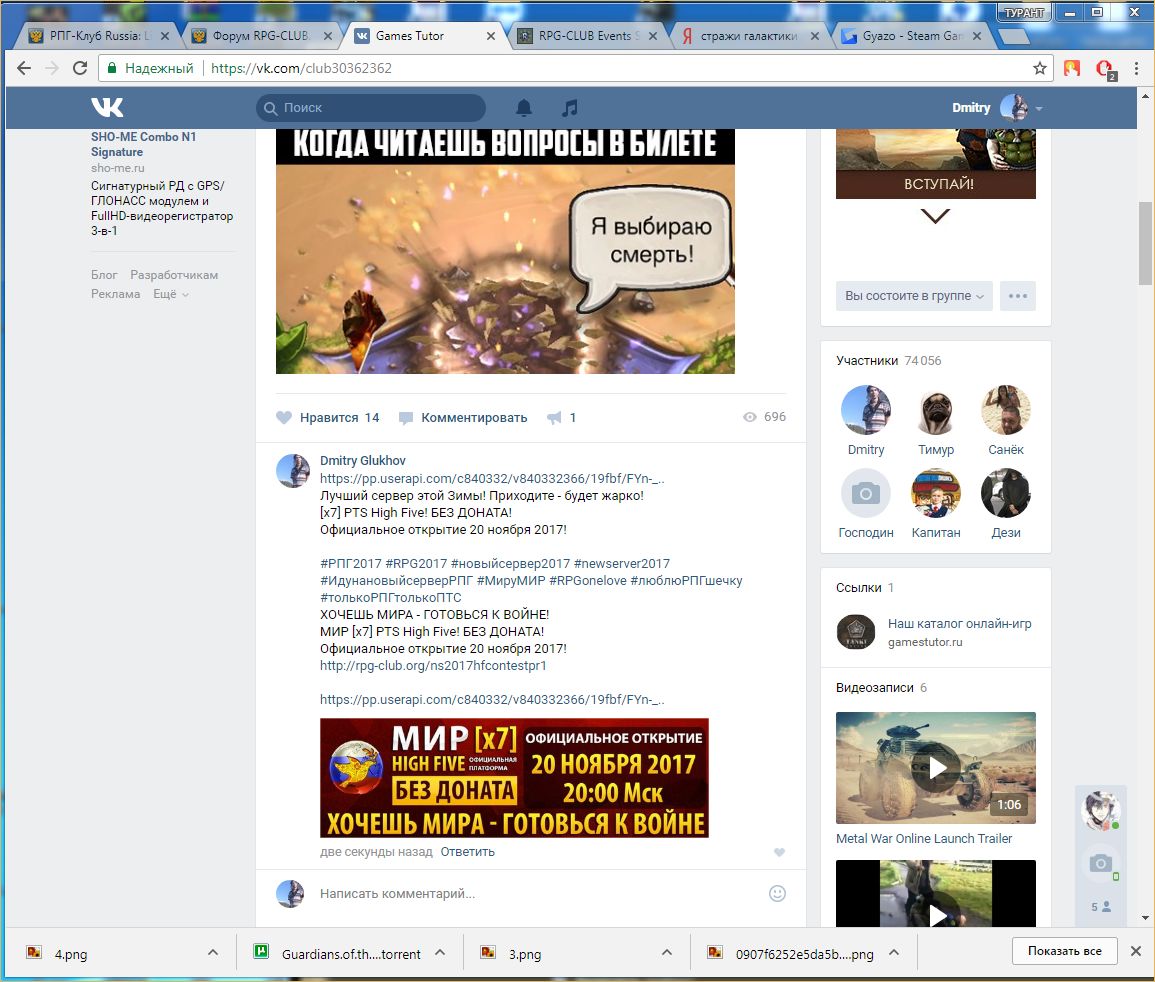Click the browser back arrow
The height and width of the screenshot is (982, 1155).
(x=24, y=69)
